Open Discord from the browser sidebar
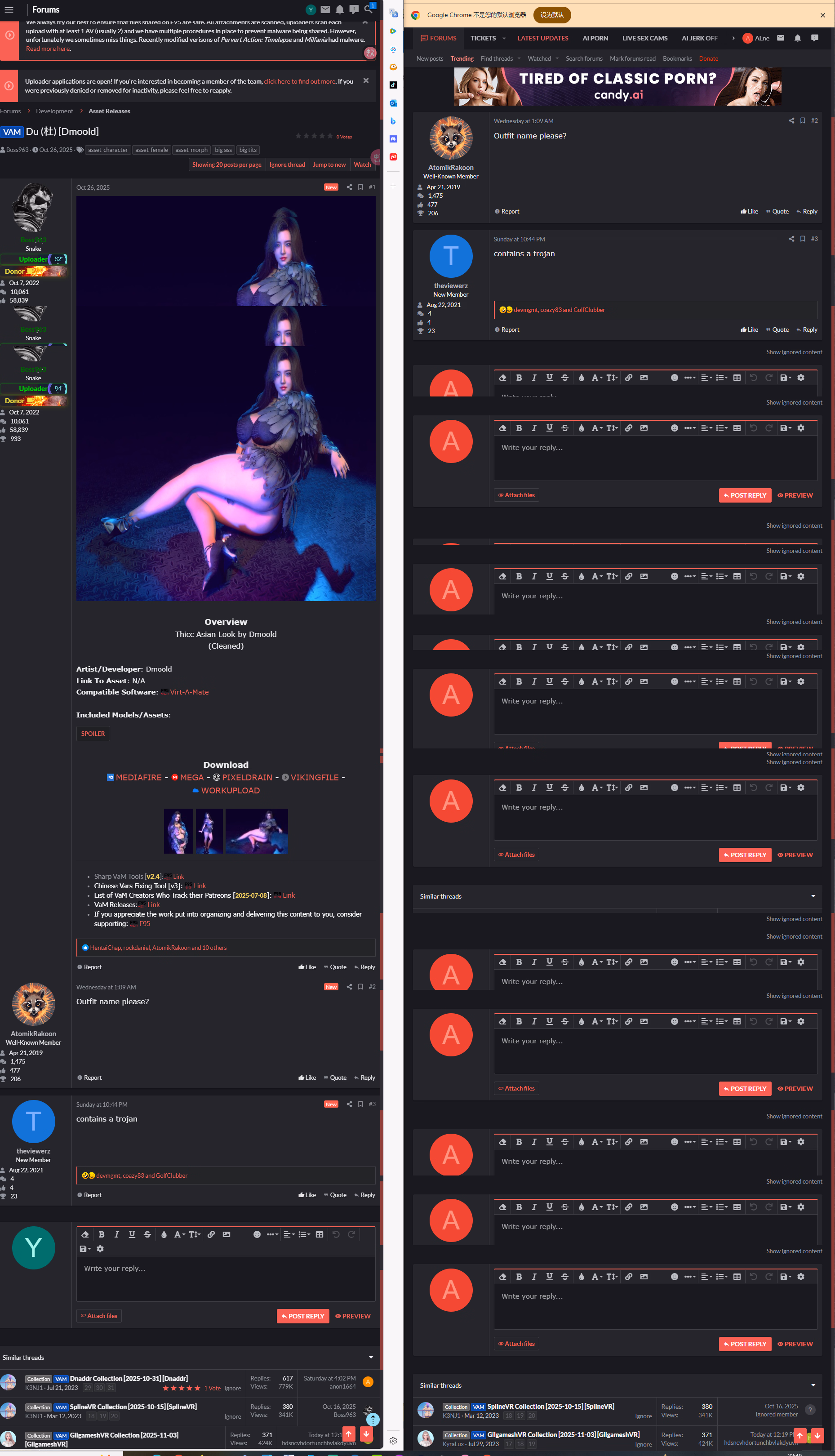The height and width of the screenshot is (1456, 835). tap(393, 139)
